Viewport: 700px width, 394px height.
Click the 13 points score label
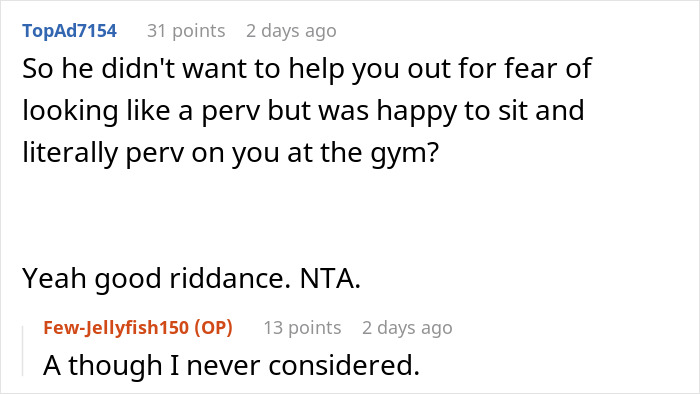(302, 328)
